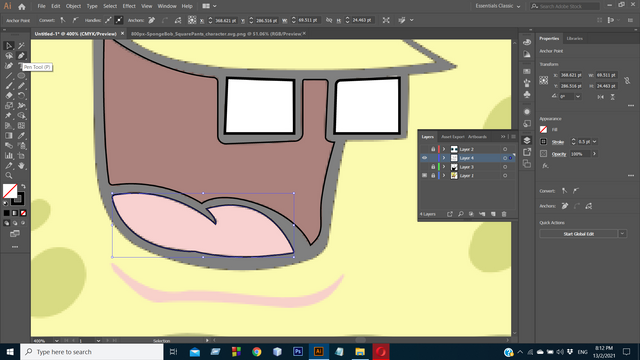Screen dimensions: 640x360
Task: Toggle visibility of Layer 3
Action: (424, 167)
